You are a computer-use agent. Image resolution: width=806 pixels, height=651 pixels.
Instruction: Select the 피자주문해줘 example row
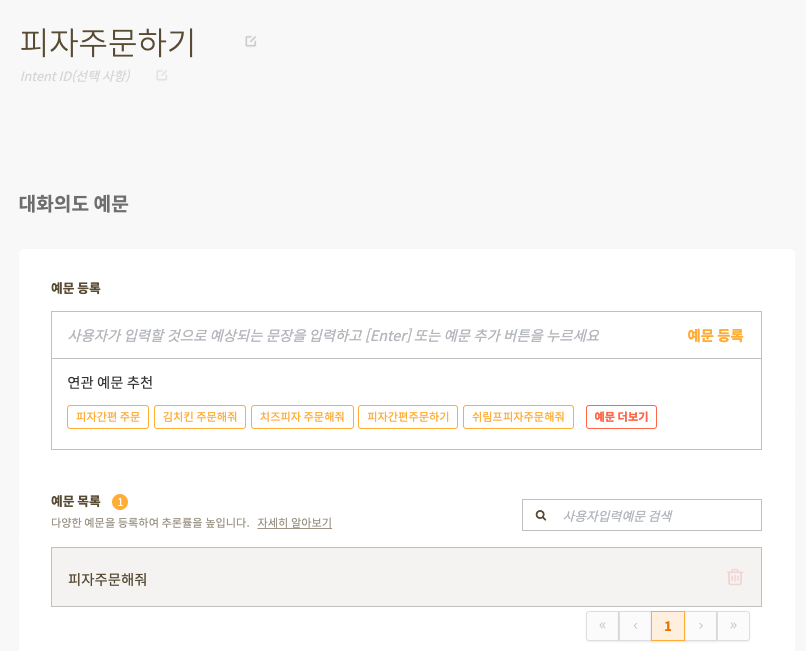click(406, 577)
